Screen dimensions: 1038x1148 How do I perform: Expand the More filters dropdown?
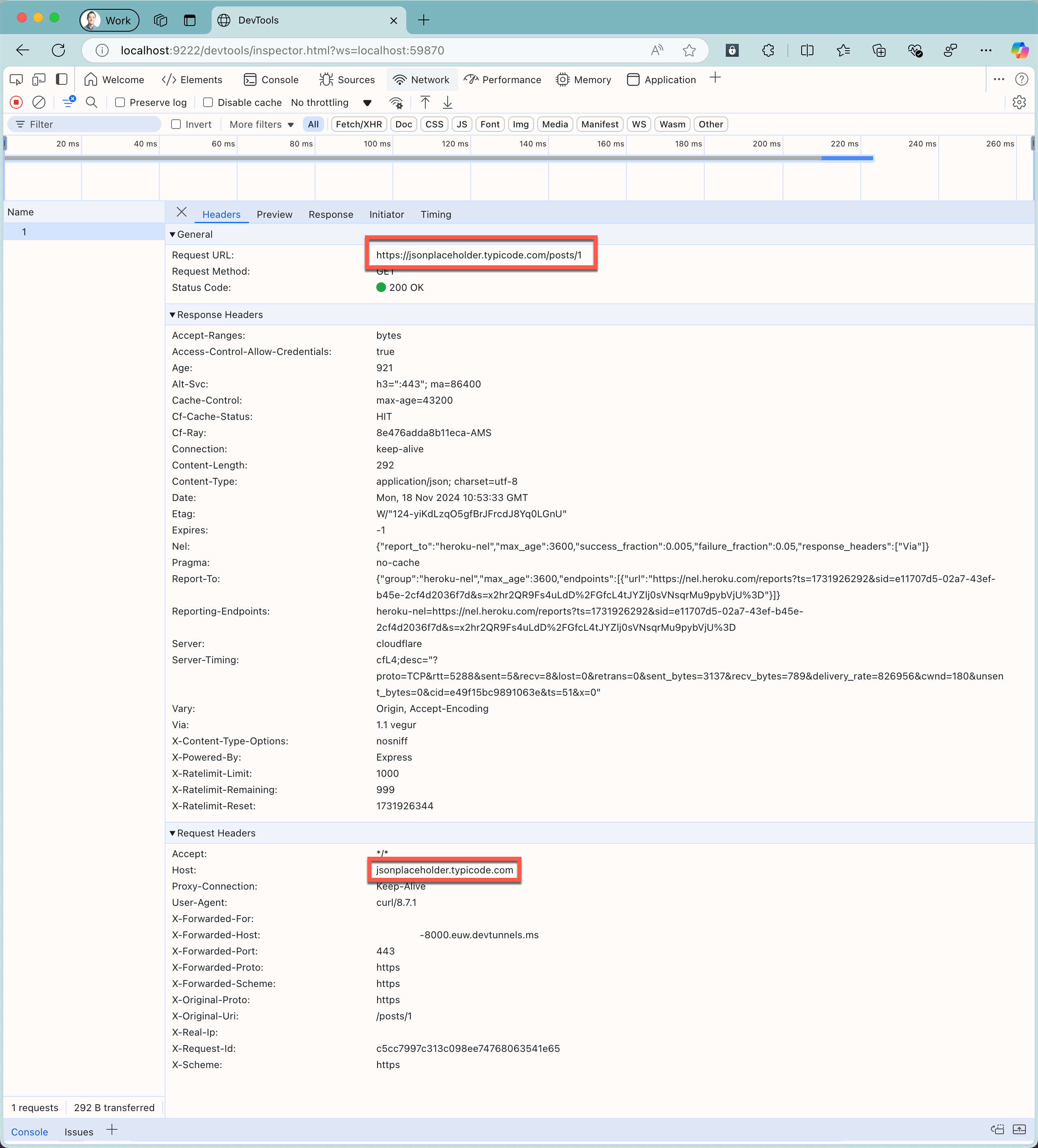(261, 124)
